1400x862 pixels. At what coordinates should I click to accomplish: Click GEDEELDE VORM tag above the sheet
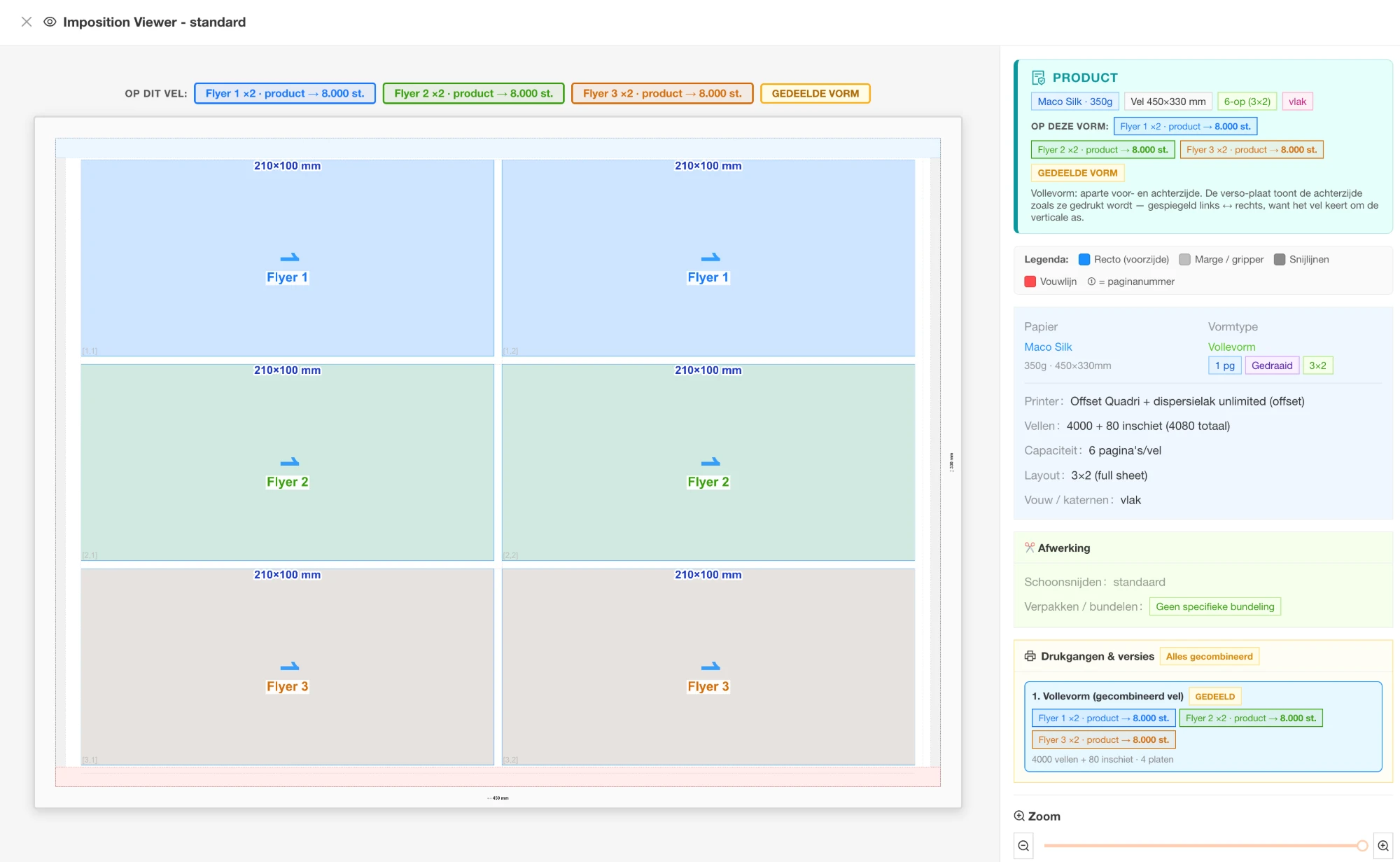pos(815,93)
